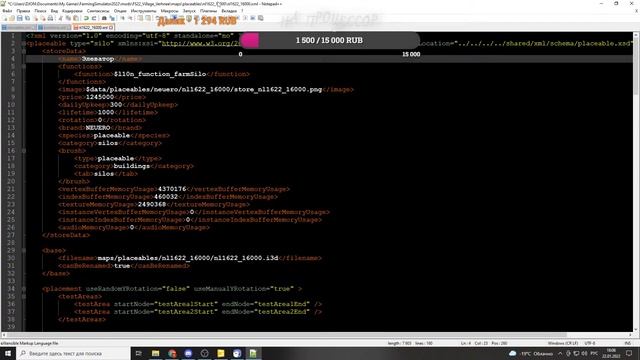Create a new file via toolbar icon
Viewport: 640px width, 360px height.
coord(4,18)
